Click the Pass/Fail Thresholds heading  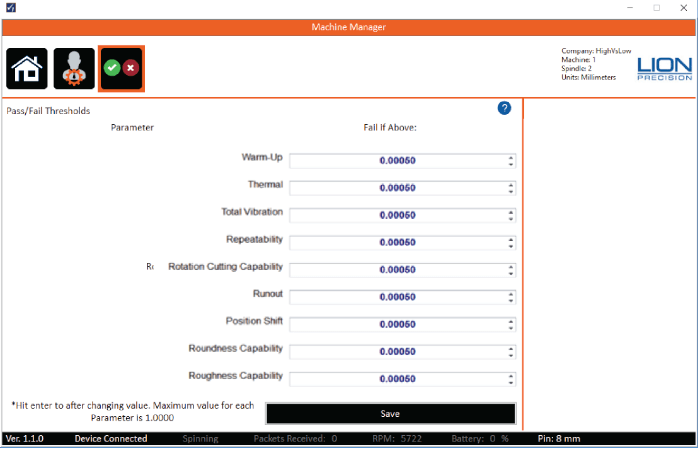coord(48,111)
